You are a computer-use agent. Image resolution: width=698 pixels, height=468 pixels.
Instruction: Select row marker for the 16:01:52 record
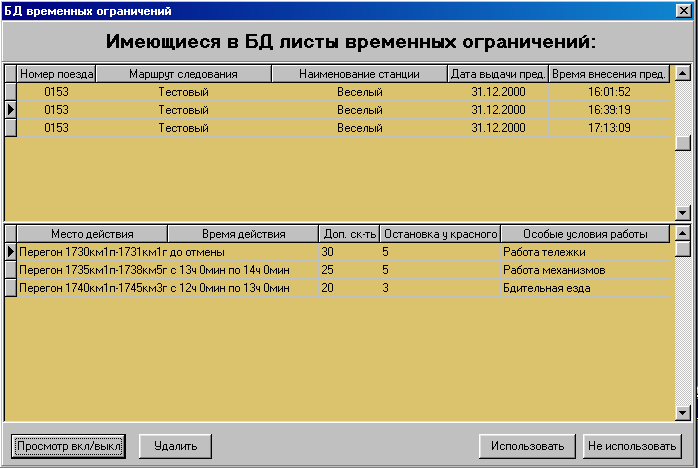(x=11, y=92)
